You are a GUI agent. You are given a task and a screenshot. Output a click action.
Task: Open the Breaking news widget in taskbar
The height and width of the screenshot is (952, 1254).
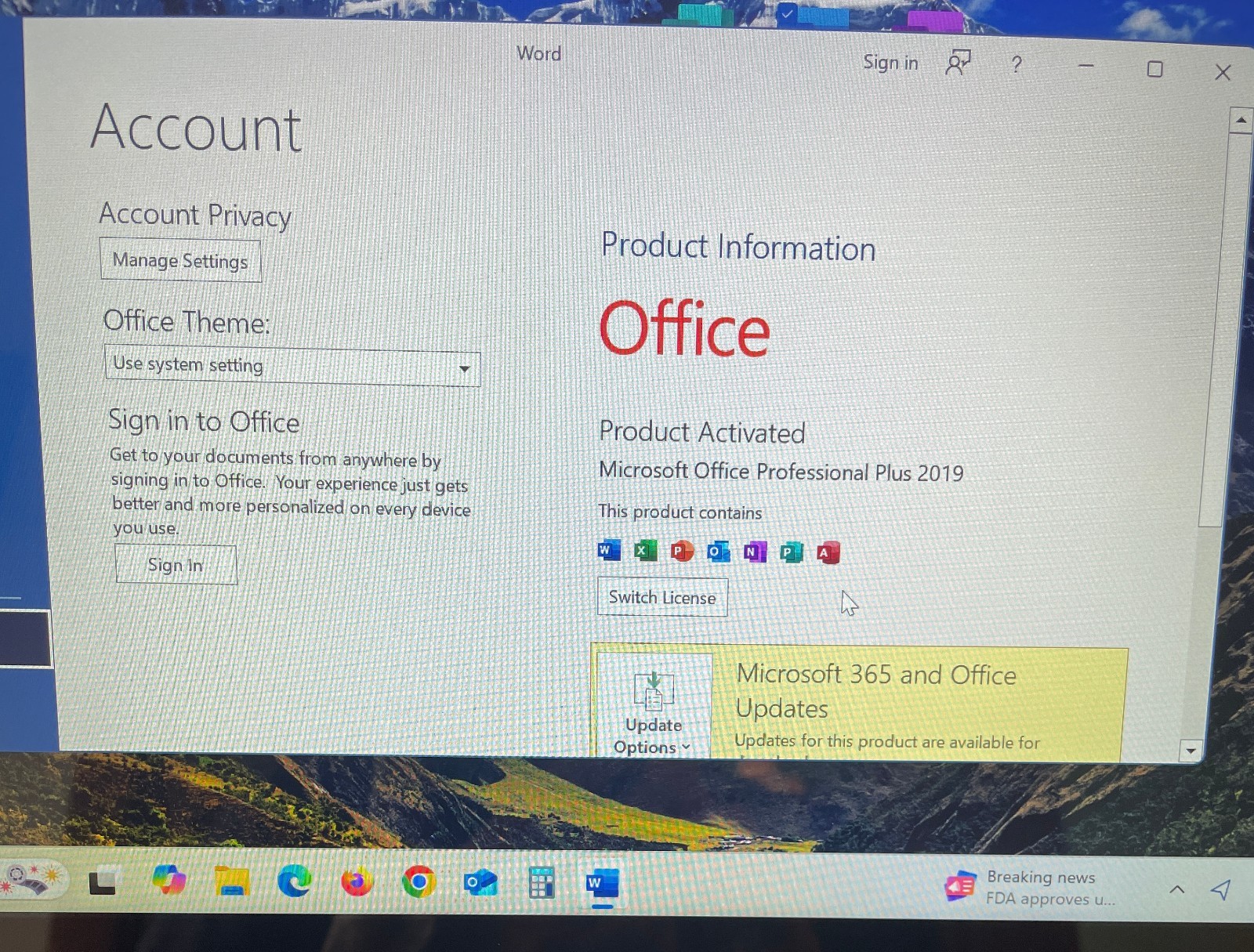tap(1029, 887)
